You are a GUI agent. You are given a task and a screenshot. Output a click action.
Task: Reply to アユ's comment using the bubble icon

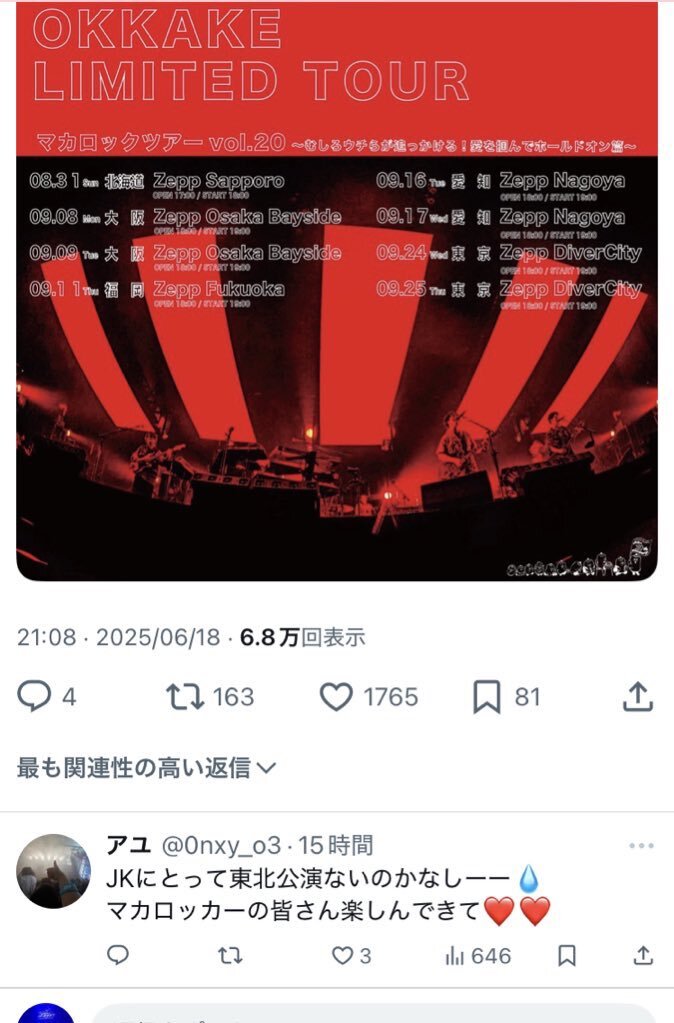click(117, 955)
